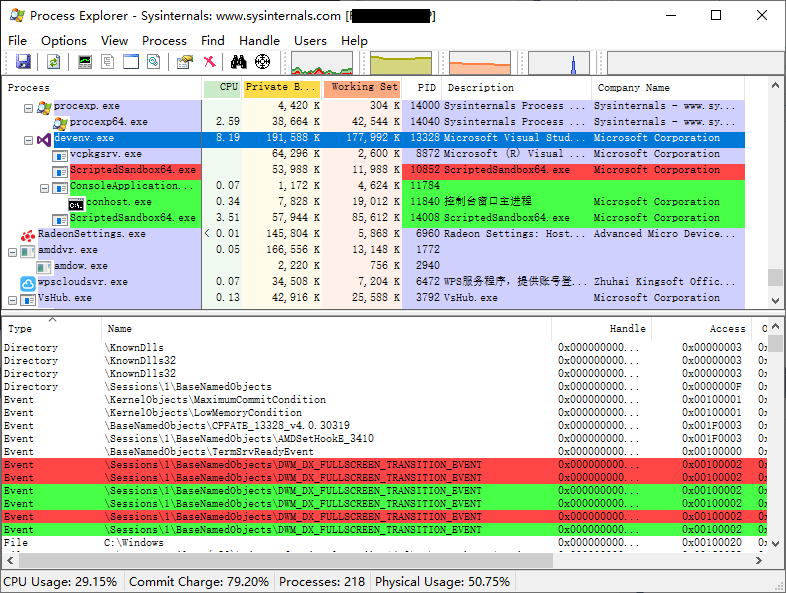The width and height of the screenshot is (786, 593).
Task: Click the orange physical memory mini graph
Action: (480, 63)
